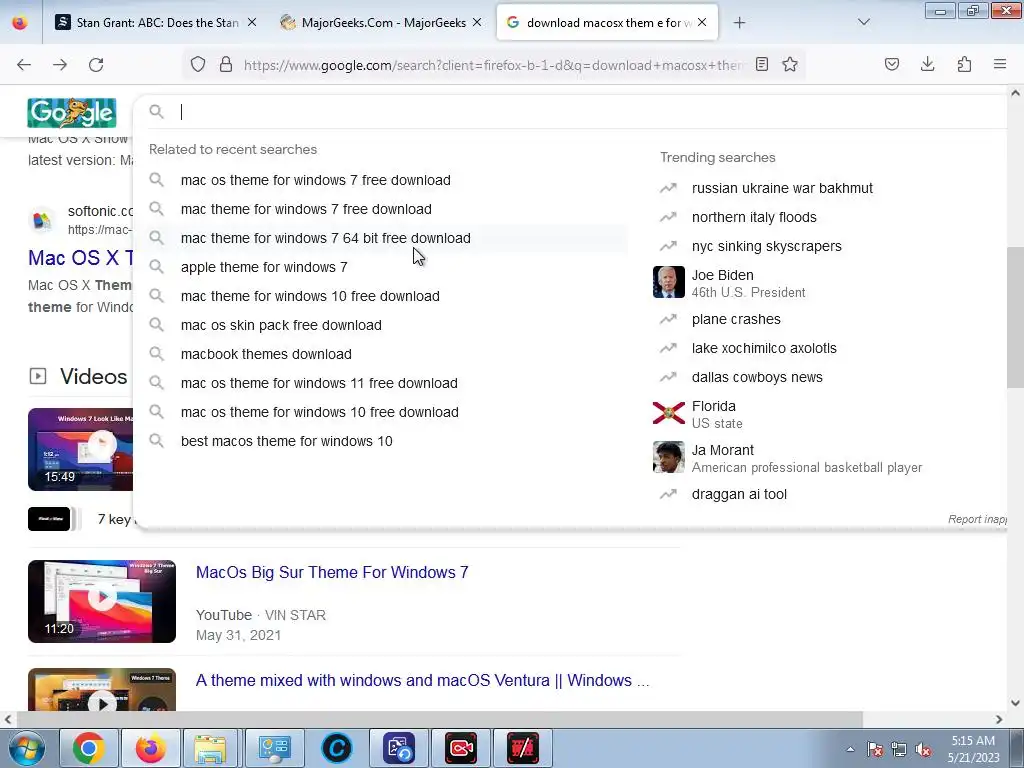Open trending search nyc sinking skyscrapers
Viewport: 1024px width, 768px height.
tap(766, 246)
